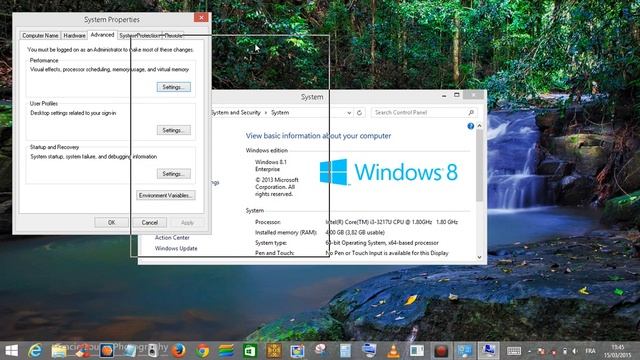640x360 pixels.
Task: Click the System window scroll down arrow
Action: pyautogui.click(x=480, y=257)
